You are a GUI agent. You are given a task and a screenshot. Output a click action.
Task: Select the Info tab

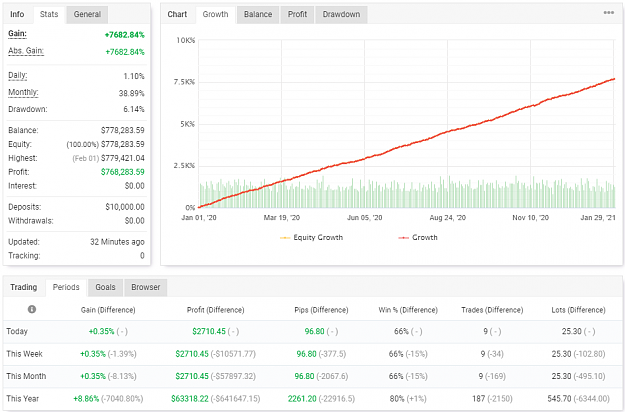[17, 14]
